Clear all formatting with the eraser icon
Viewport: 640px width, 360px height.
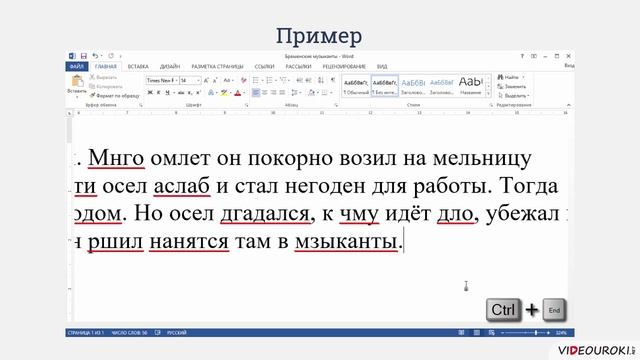coord(244,80)
